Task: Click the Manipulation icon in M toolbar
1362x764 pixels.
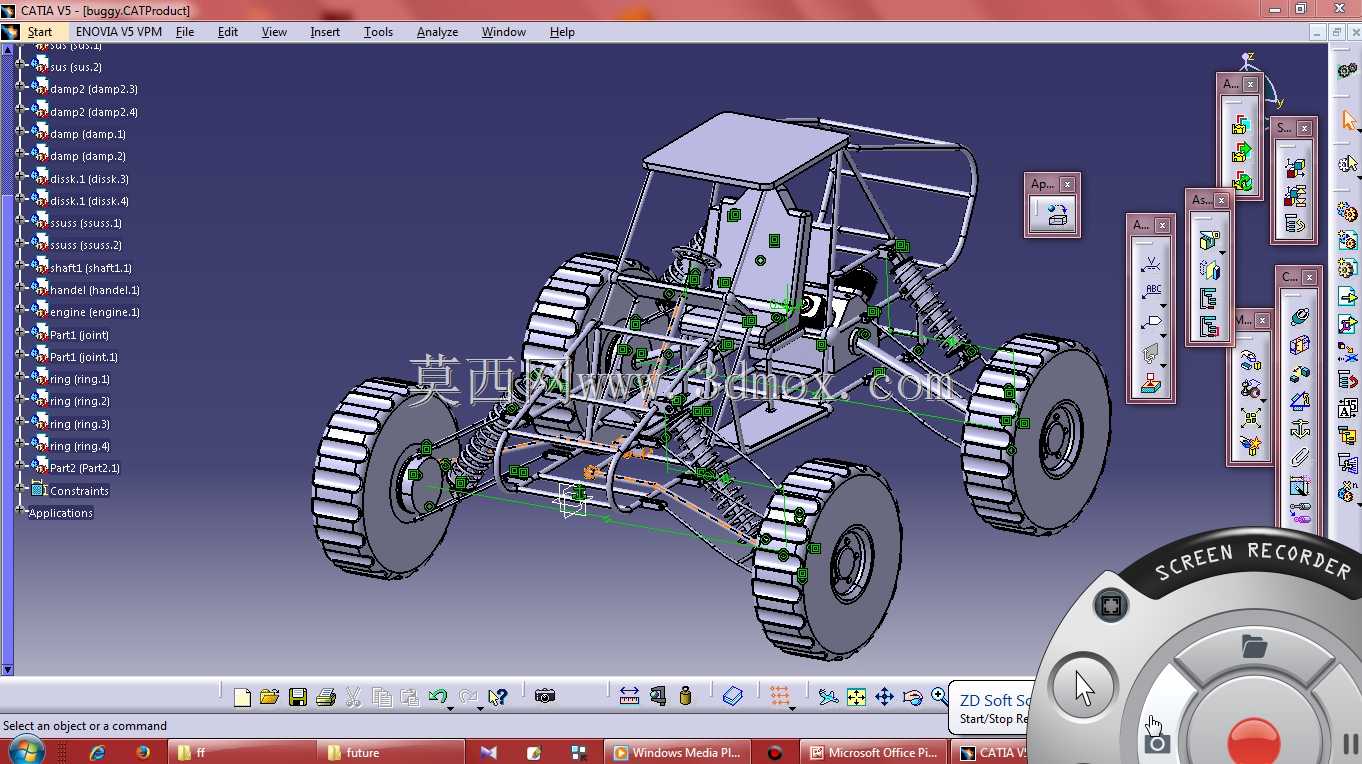Action: coord(1250,361)
